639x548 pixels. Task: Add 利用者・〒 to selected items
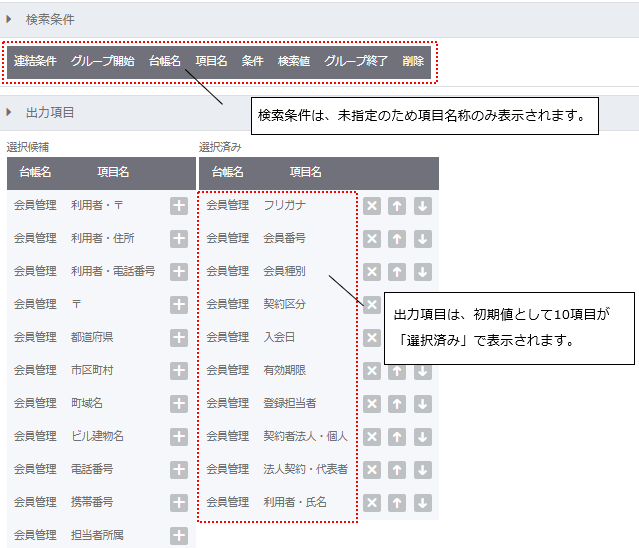coord(179,205)
